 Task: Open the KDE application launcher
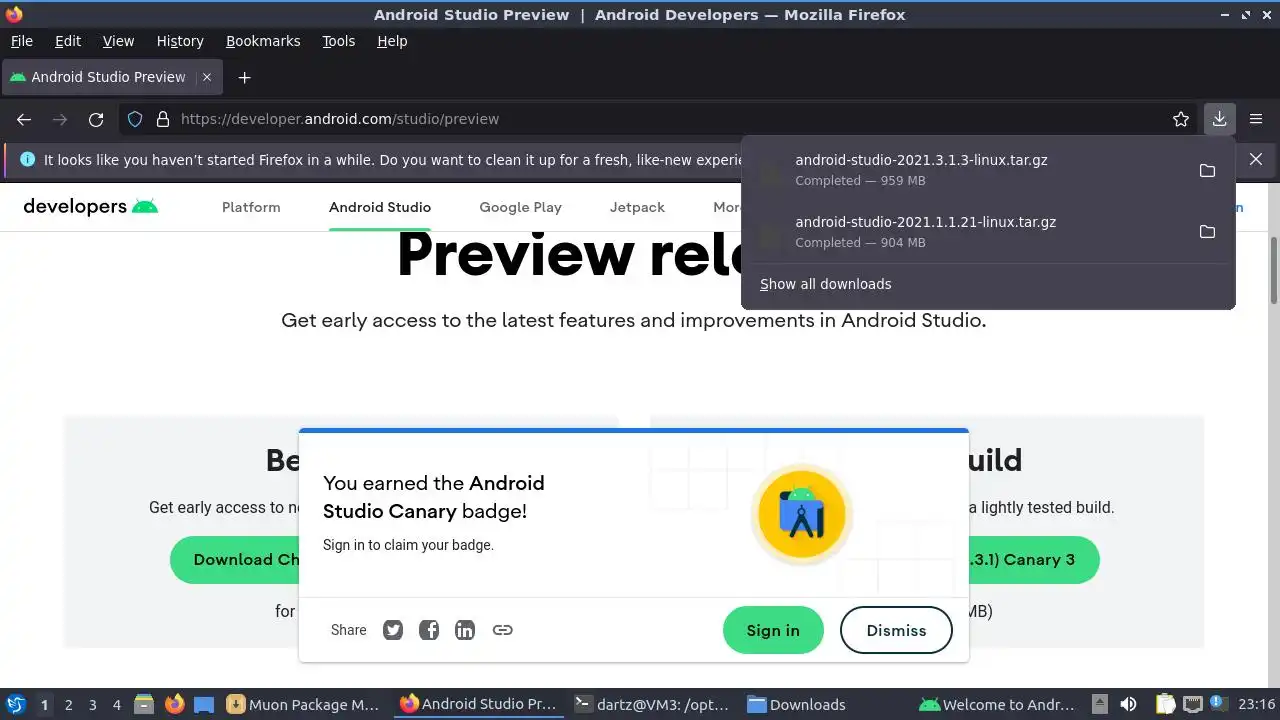[x=15, y=705]
